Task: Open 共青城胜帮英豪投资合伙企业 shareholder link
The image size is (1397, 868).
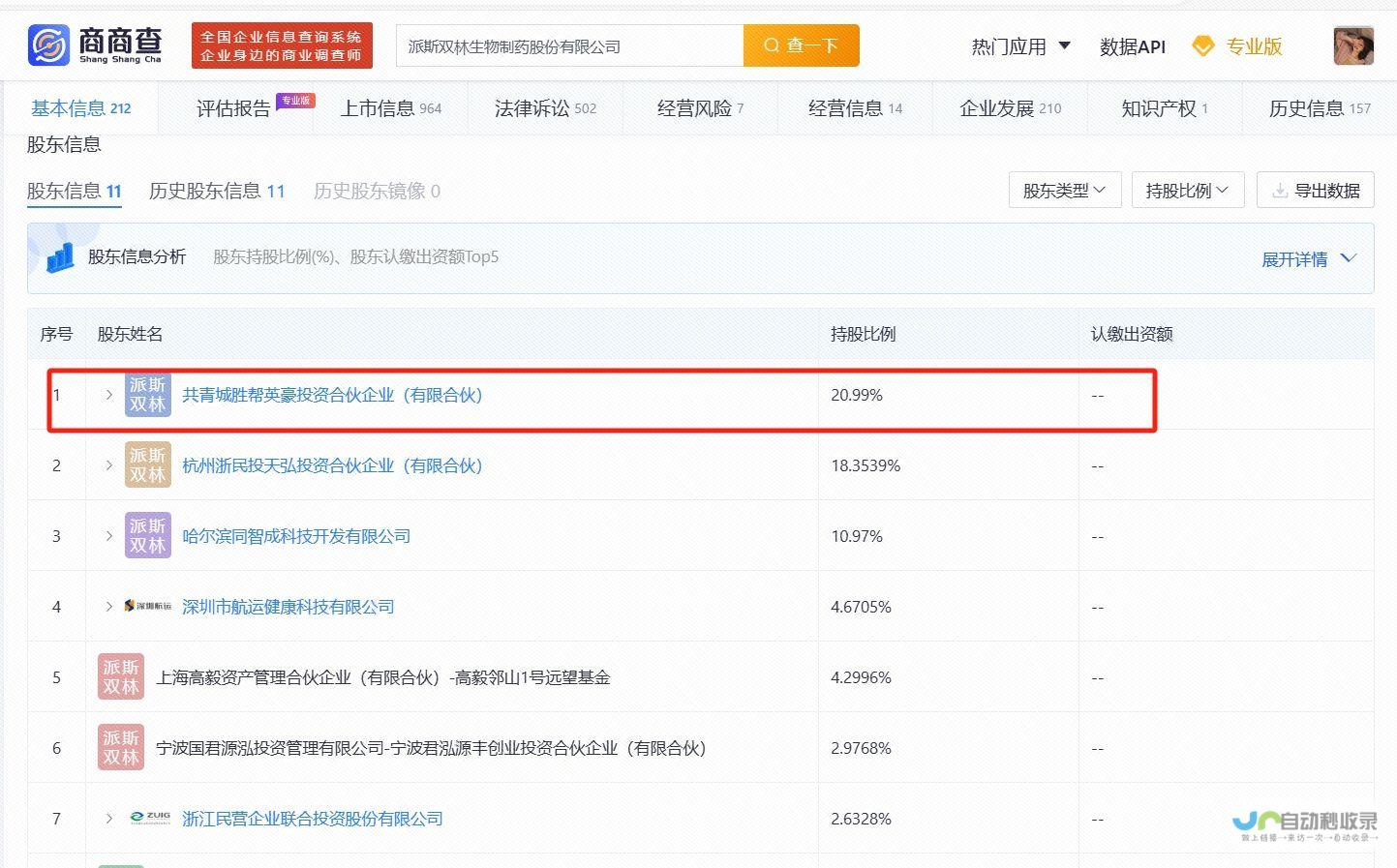Action: click(332, 395)
